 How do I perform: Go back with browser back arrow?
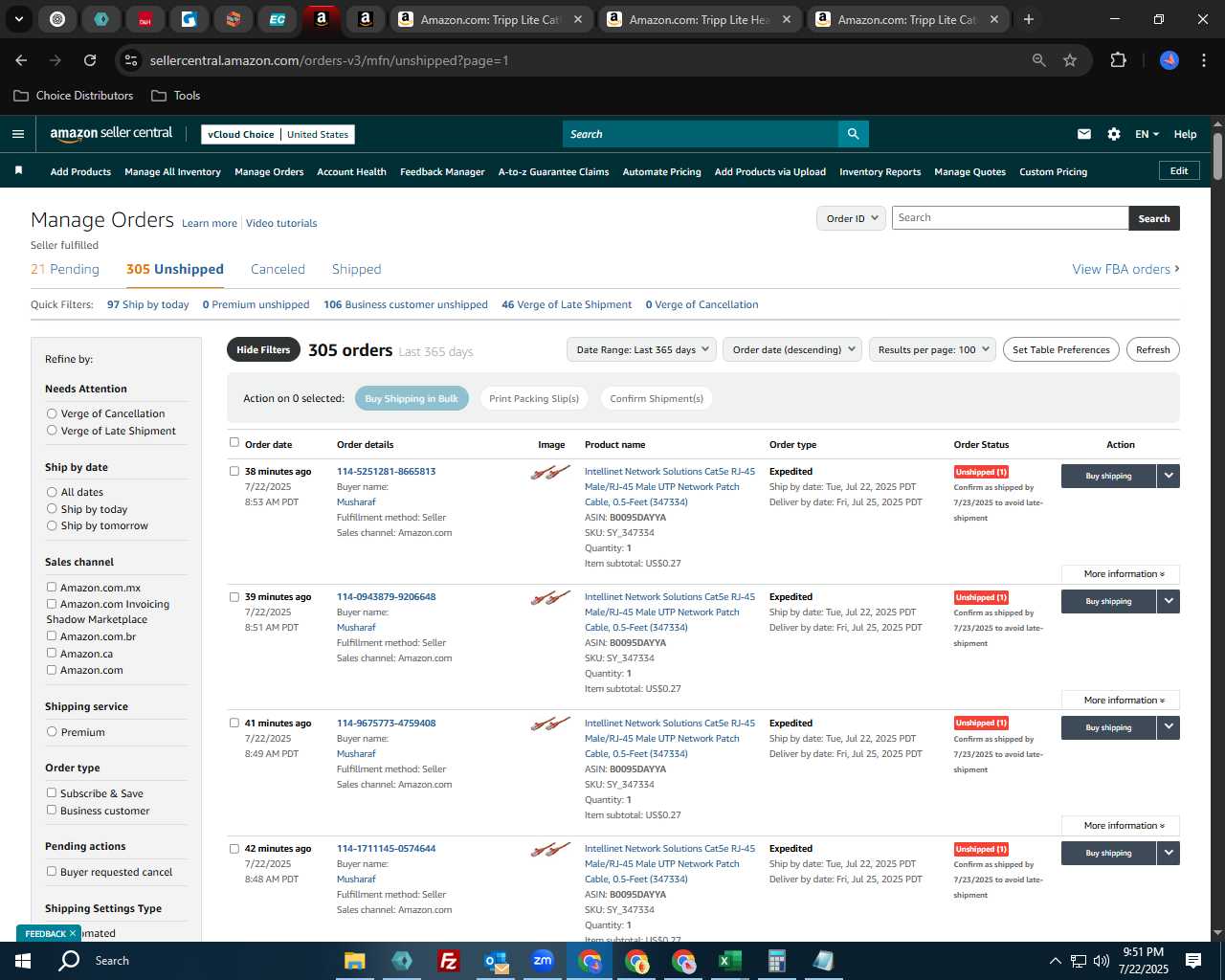[x=21, y=60]
